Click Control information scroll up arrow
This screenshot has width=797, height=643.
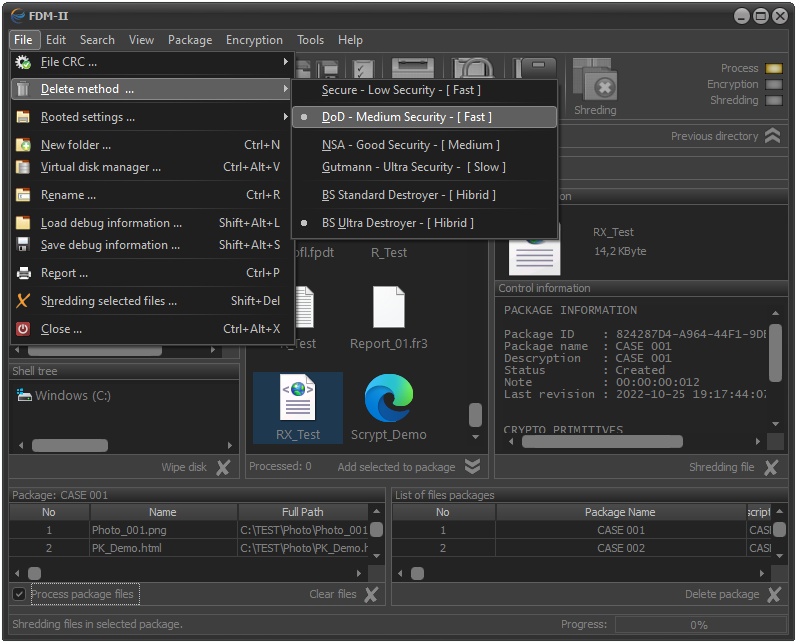tap(775, 313)
